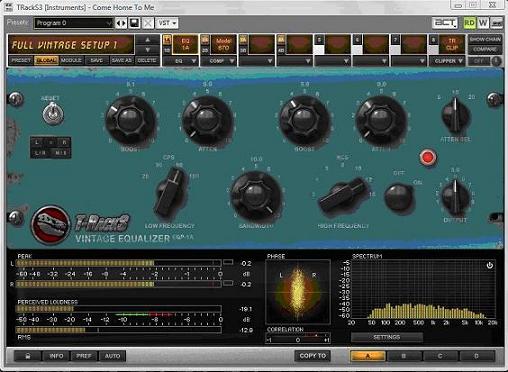Click the spectrum SETTINGS button
The width and height of the screenshot is (508, 372).
387,337
